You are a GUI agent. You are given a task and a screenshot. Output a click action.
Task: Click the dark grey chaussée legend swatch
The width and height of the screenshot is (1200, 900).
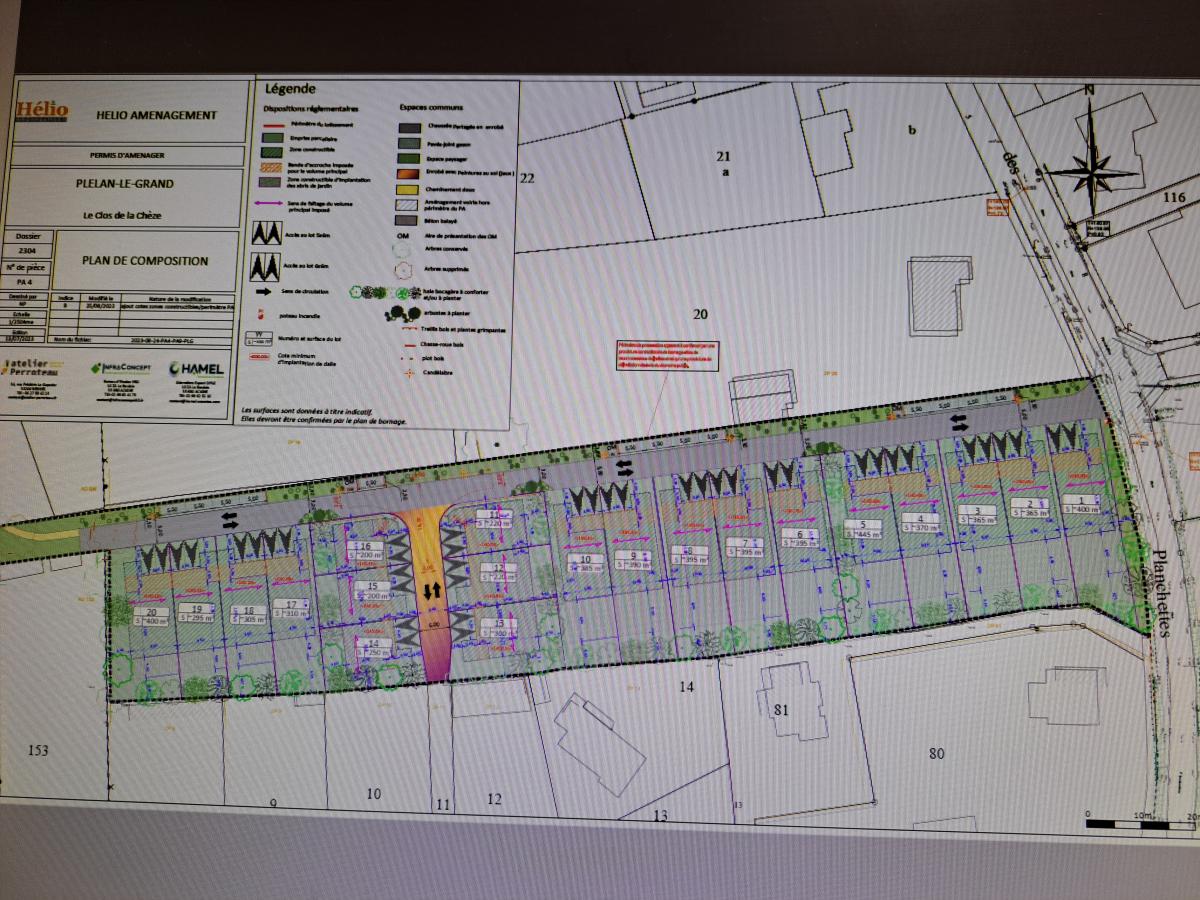click(x=409, y=128)
